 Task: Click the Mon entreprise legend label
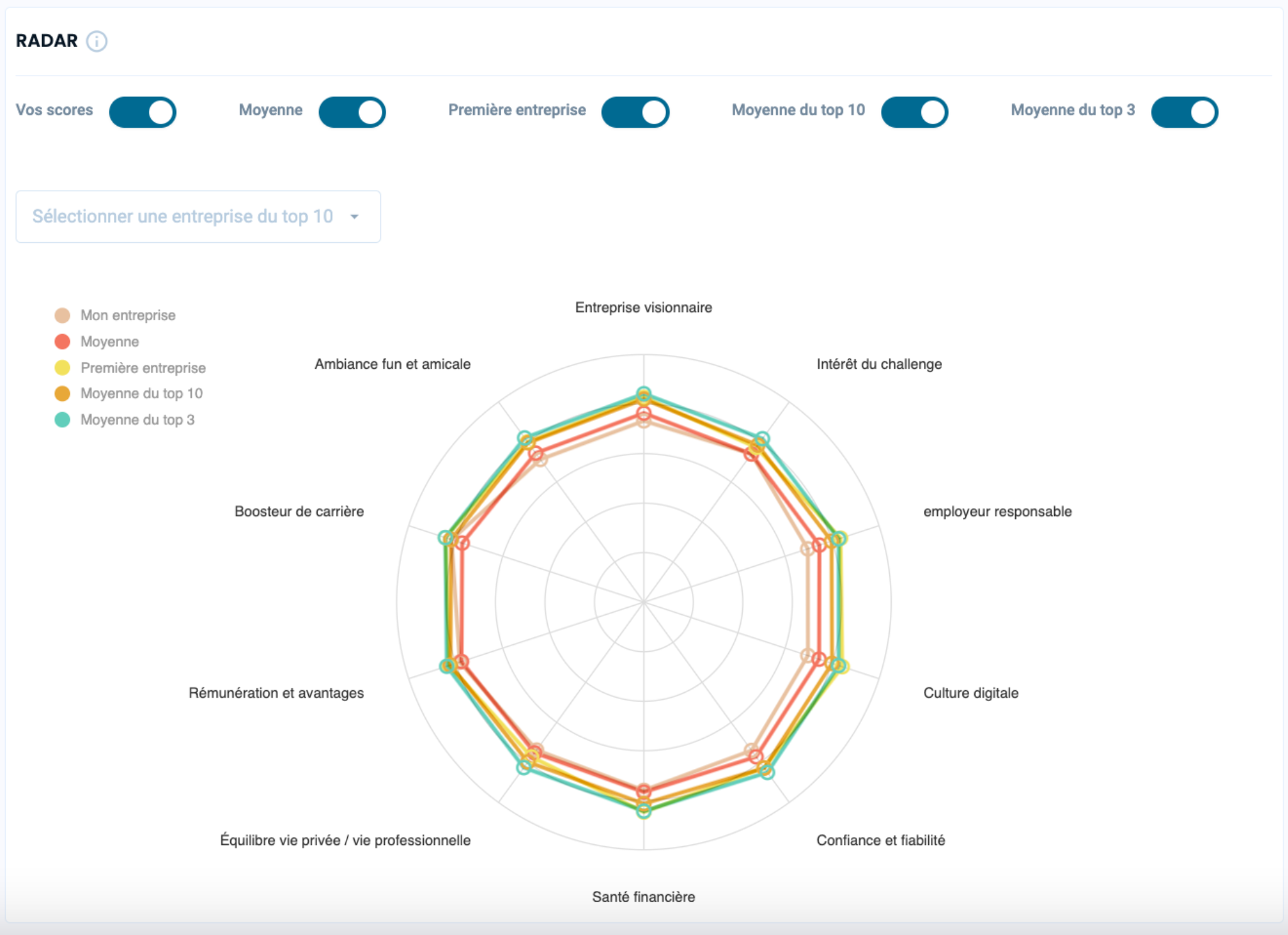coord(128,315)
